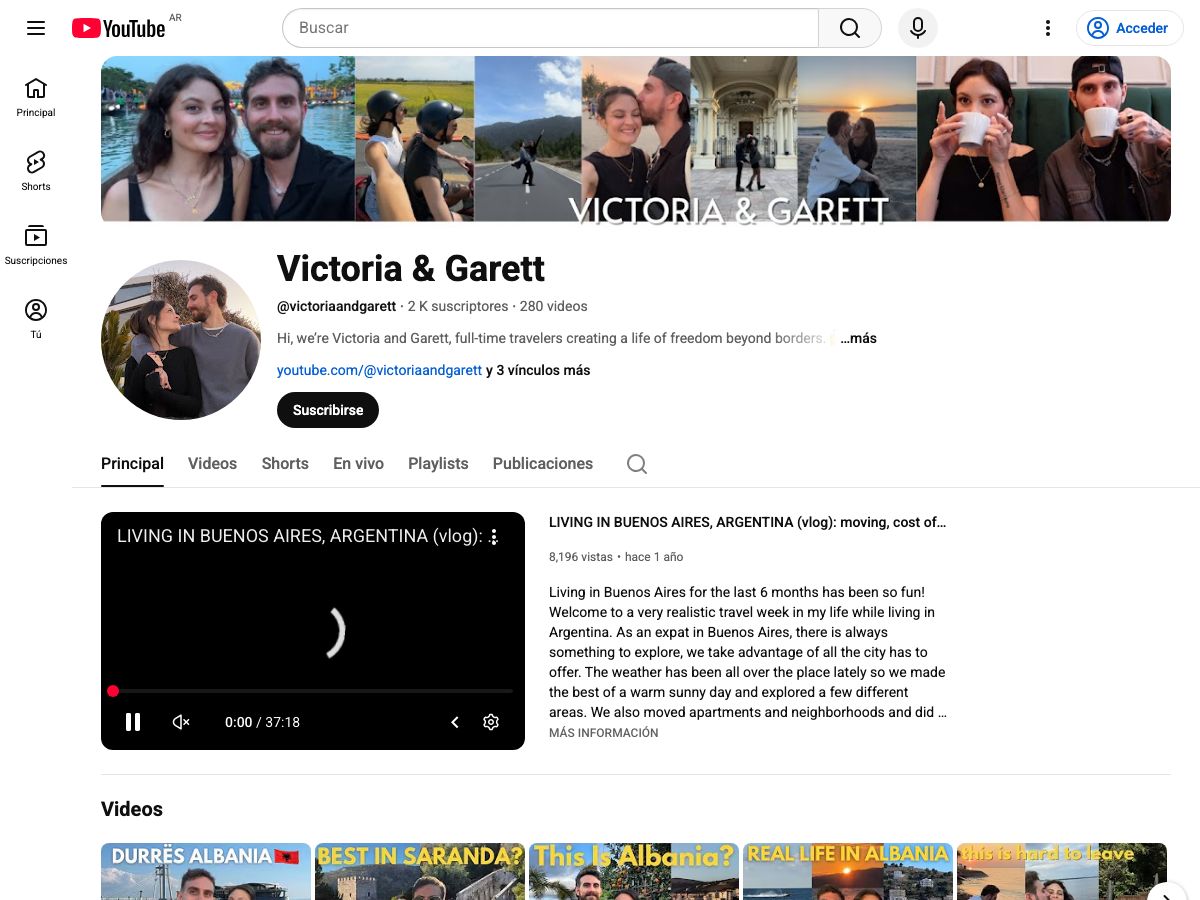
Task: Select the Principal home icon in the sidebar
Action: (x=36, y=96)
